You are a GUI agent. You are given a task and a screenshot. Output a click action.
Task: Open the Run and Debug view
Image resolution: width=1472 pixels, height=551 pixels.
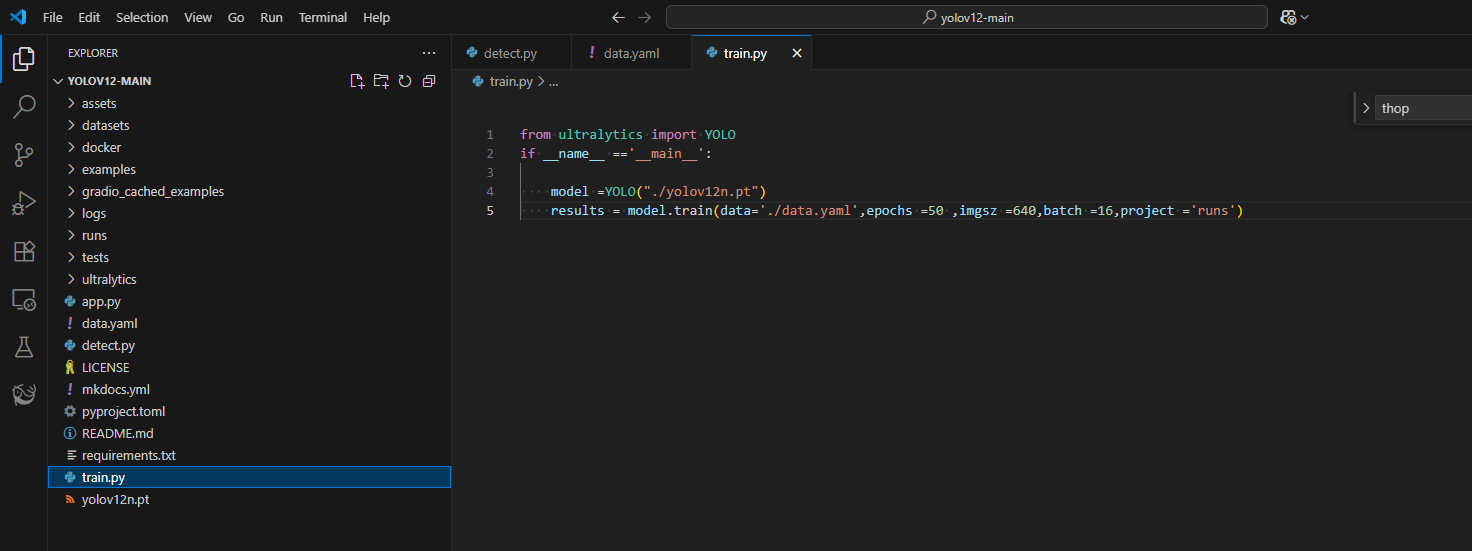tap(24, 203)
